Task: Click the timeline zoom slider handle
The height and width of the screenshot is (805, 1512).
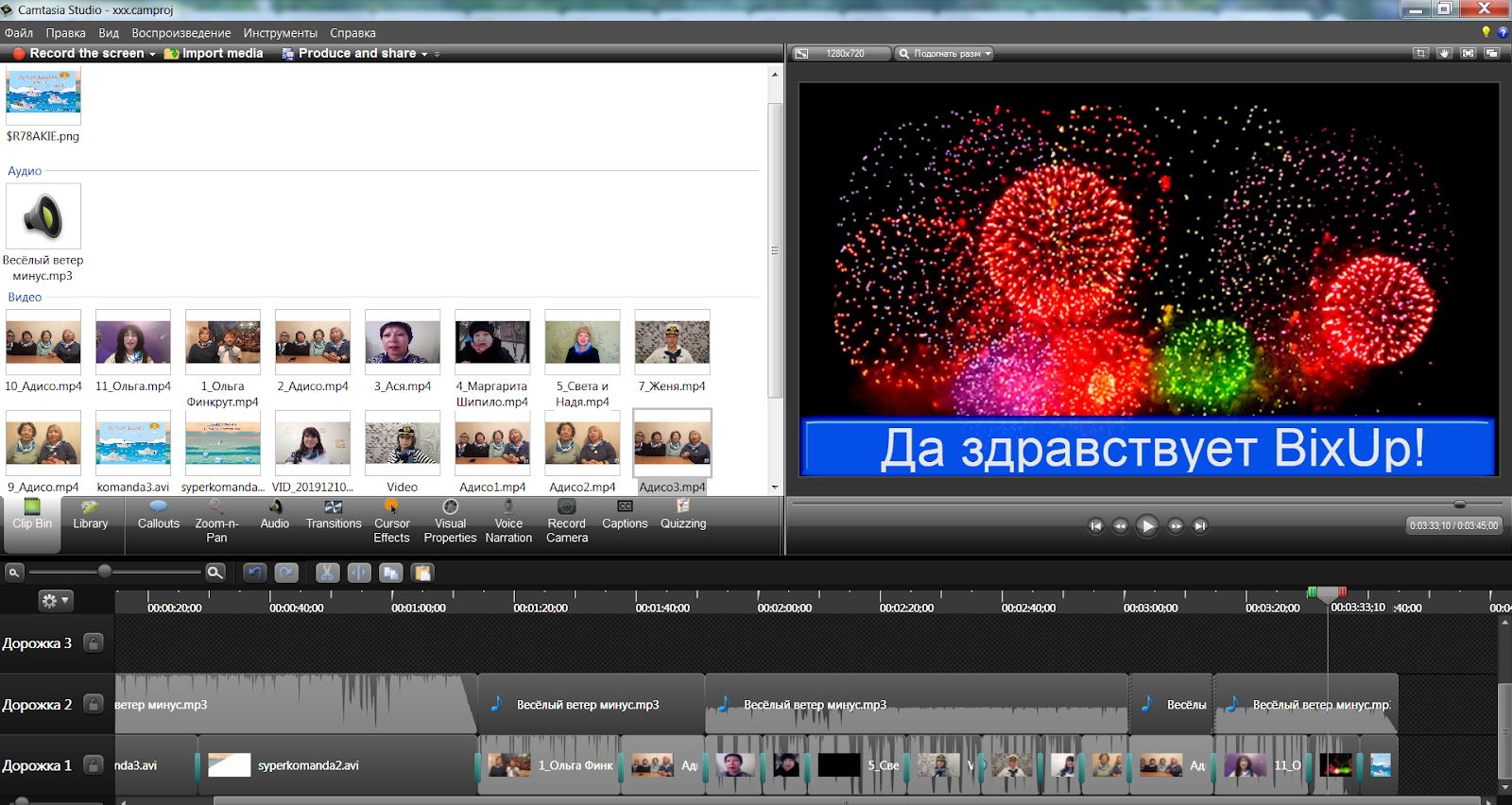Action: pos(105,571)
